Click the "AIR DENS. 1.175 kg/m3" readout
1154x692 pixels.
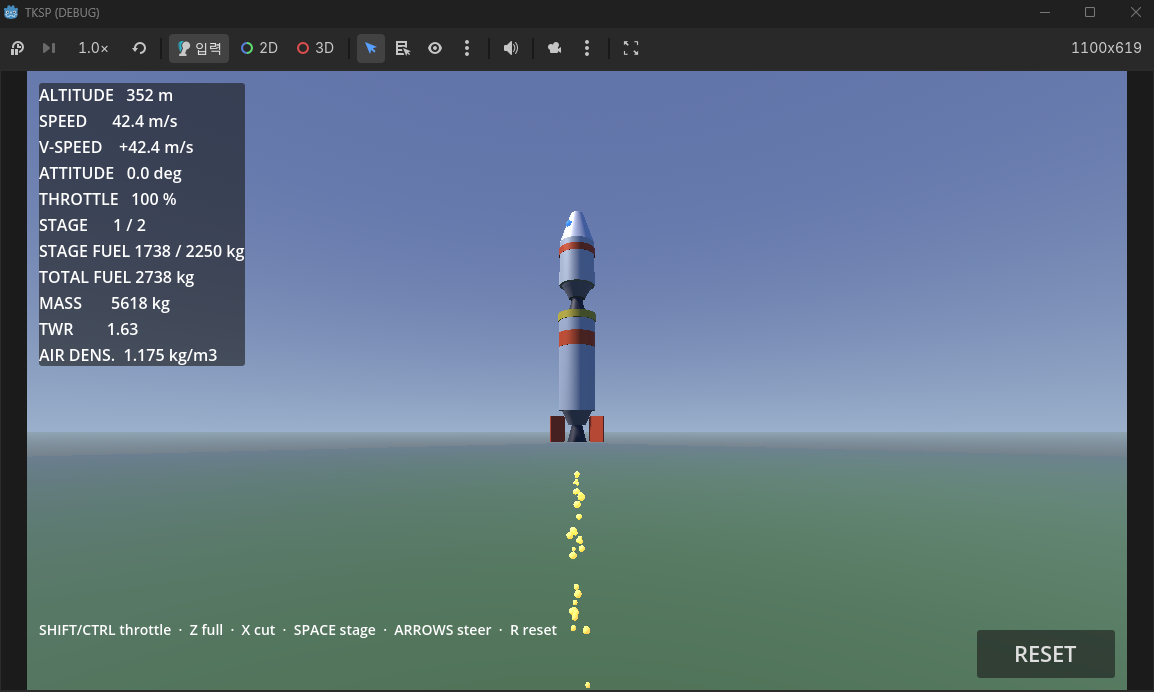(x=128, y=356)
